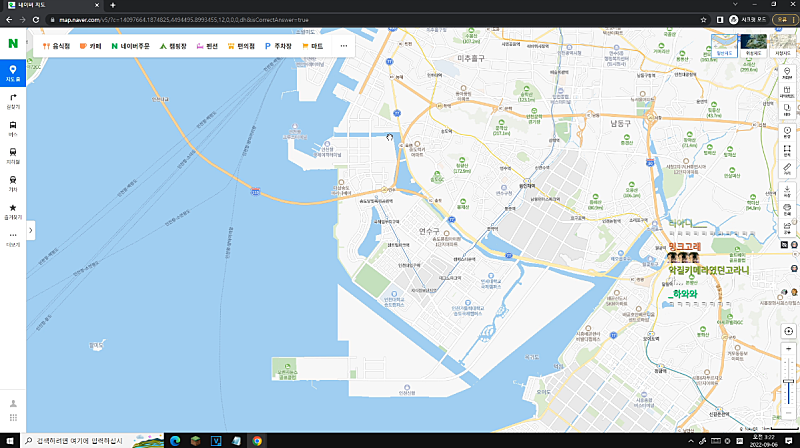The image size is (800, 448).
Task: Select the distance measuring ruler tool
Action: tap(788, 167)
